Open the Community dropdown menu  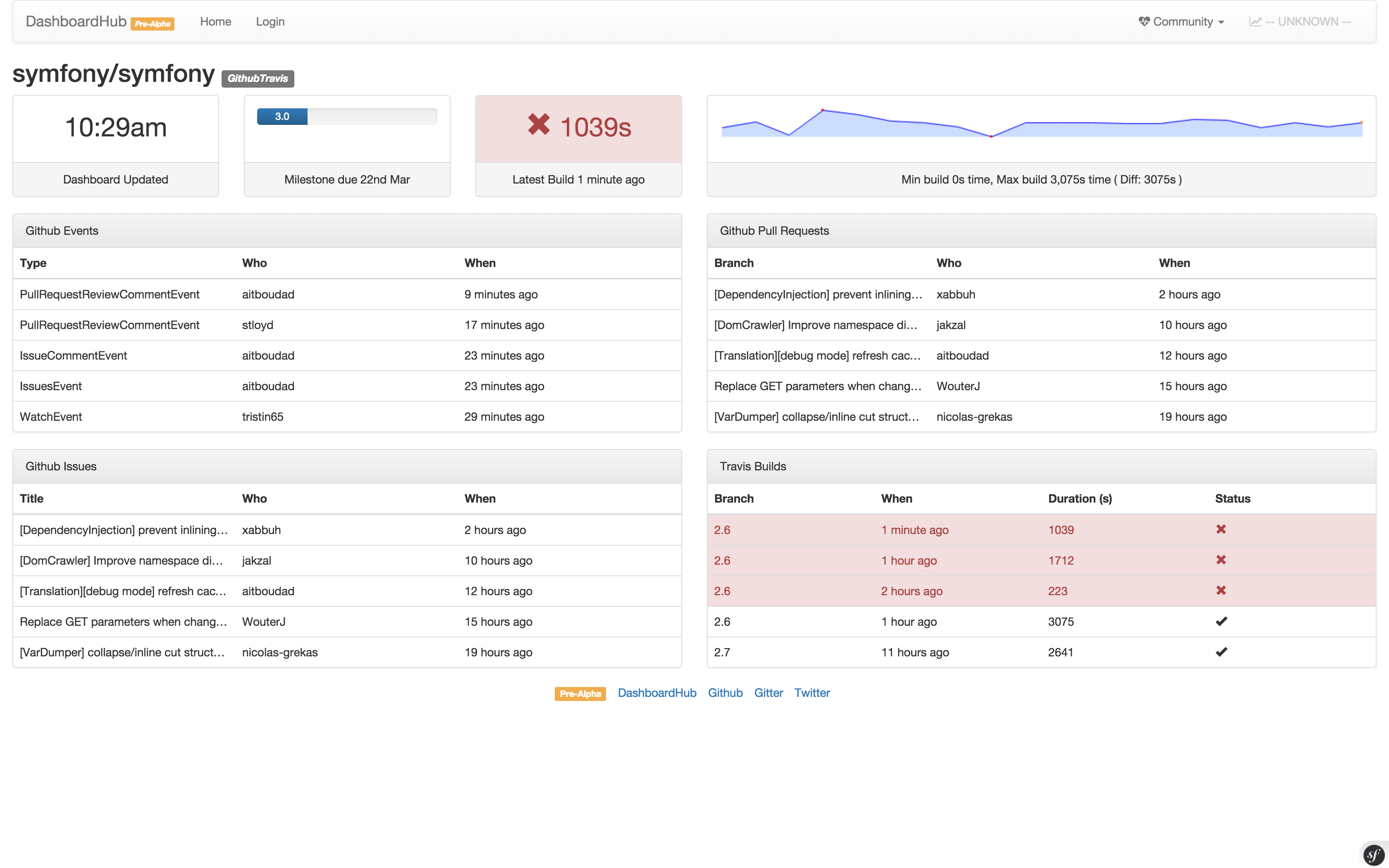click(1181, 21)
